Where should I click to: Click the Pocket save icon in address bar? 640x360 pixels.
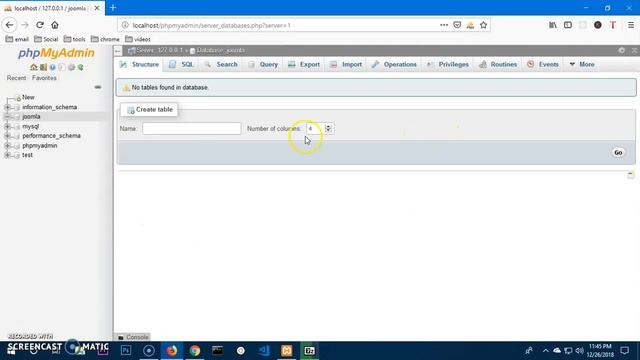[457, 25]
